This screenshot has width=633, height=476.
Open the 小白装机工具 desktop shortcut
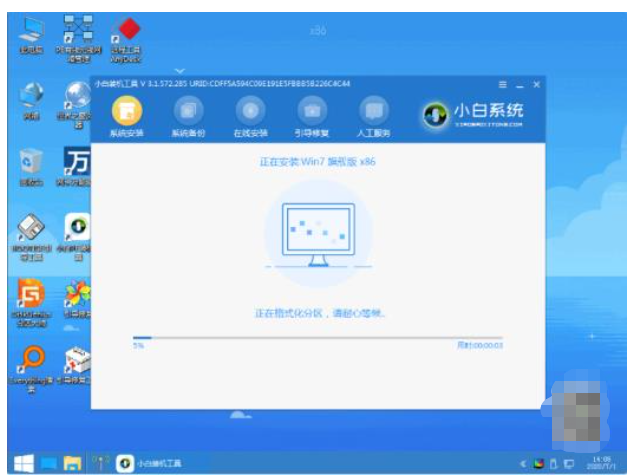click(76, 237)
